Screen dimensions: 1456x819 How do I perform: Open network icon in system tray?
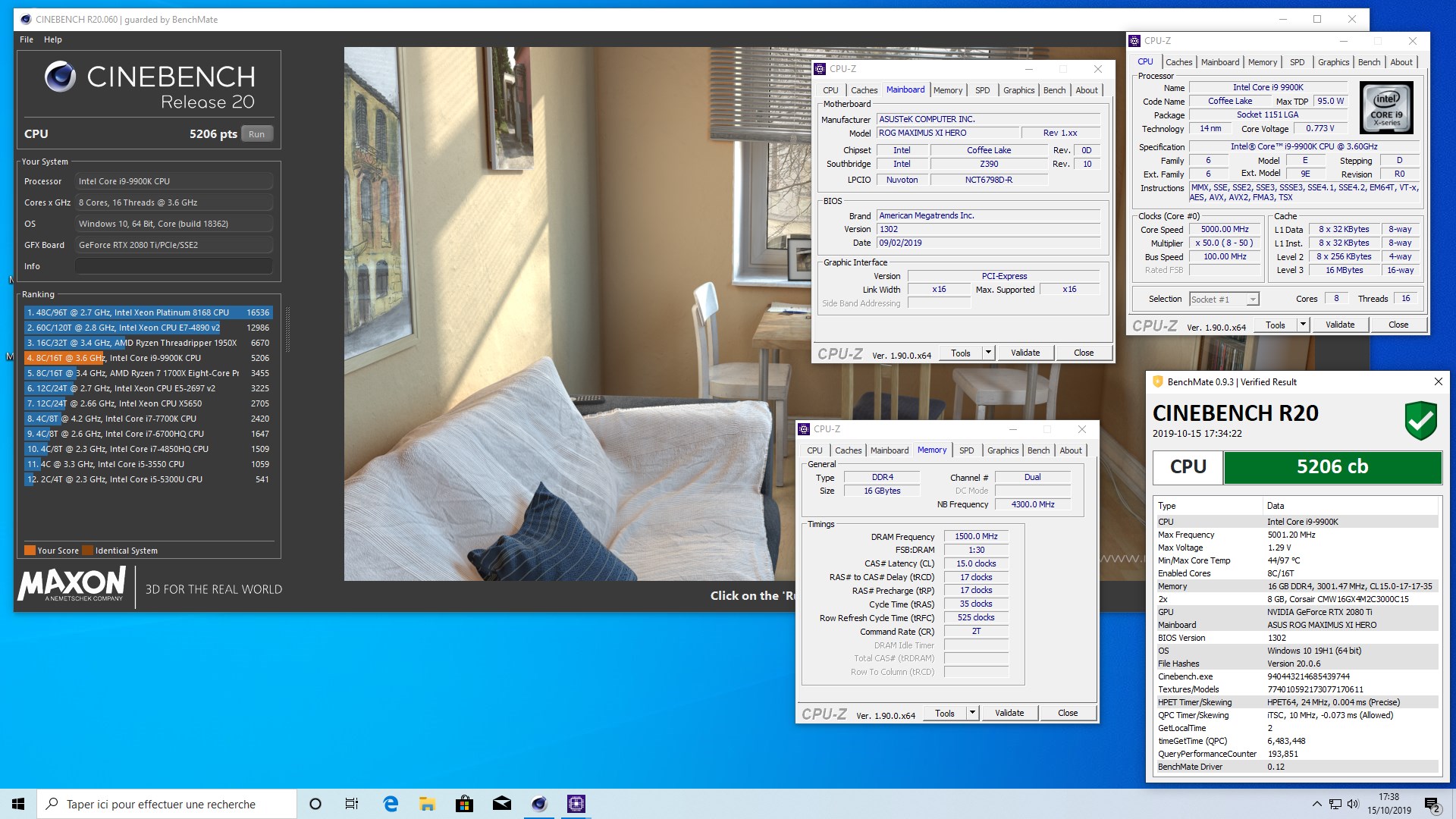[1335, 804]
